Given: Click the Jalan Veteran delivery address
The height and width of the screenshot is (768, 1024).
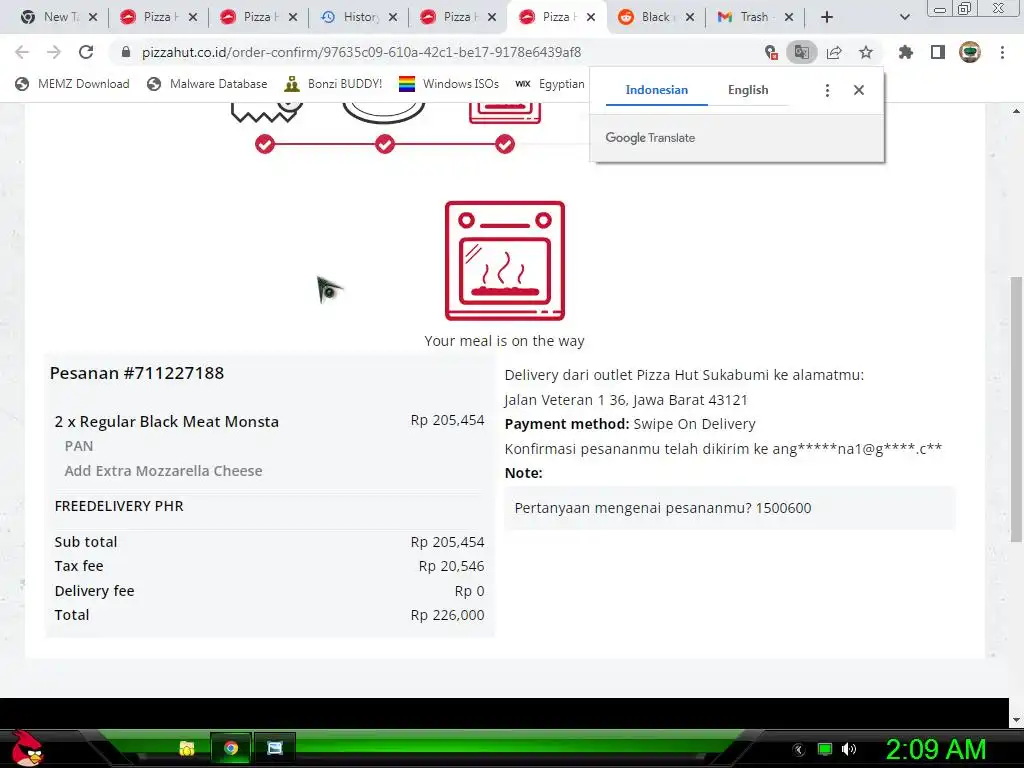Looking at the screenshot, I should (626, 400).
